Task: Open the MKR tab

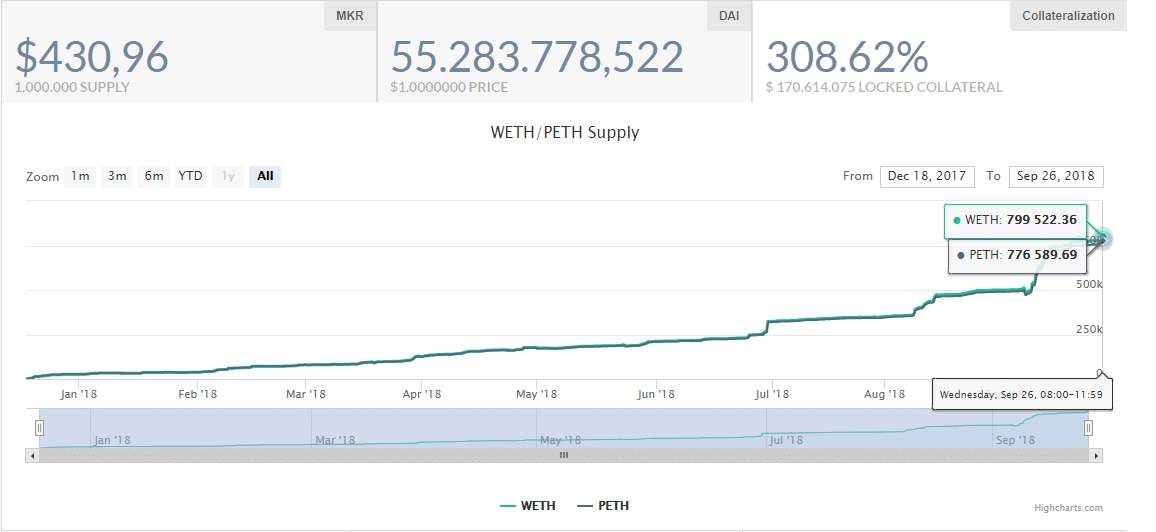Action: [349, 15]
